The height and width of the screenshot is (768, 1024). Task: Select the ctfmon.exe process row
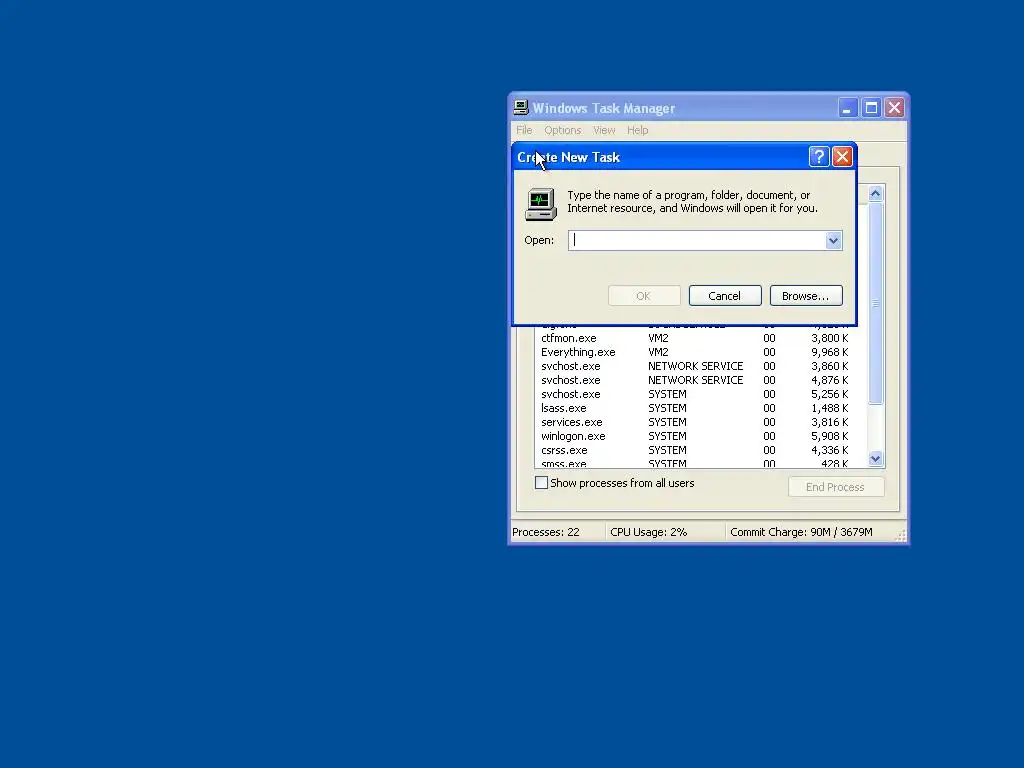point(700,338)
